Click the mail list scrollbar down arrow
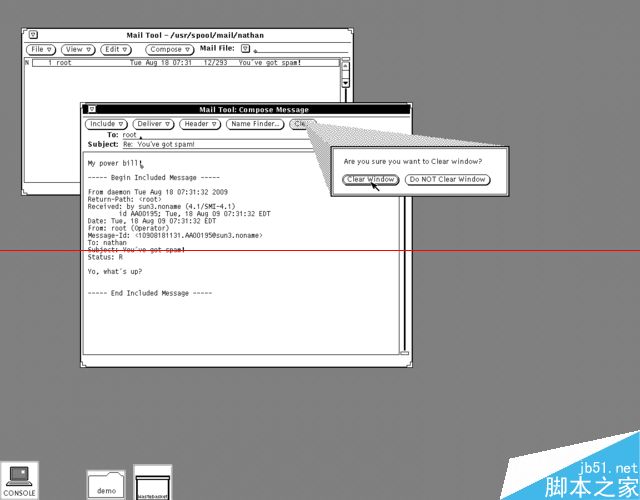This screenshot has width=640, height=500. 345,83
